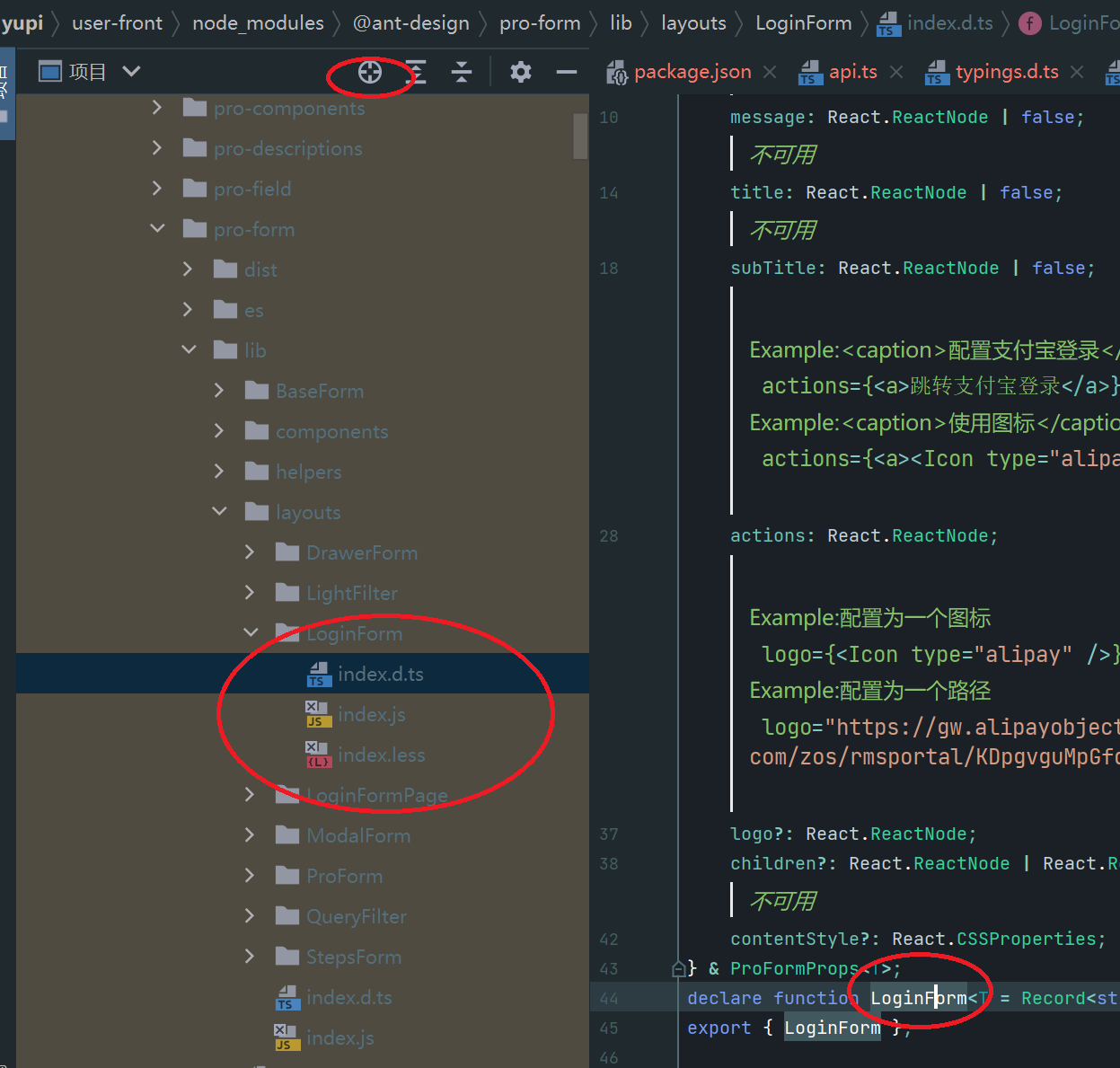
Task: Click the Expand All icon in project toolbar
Action: click(416, 72)
